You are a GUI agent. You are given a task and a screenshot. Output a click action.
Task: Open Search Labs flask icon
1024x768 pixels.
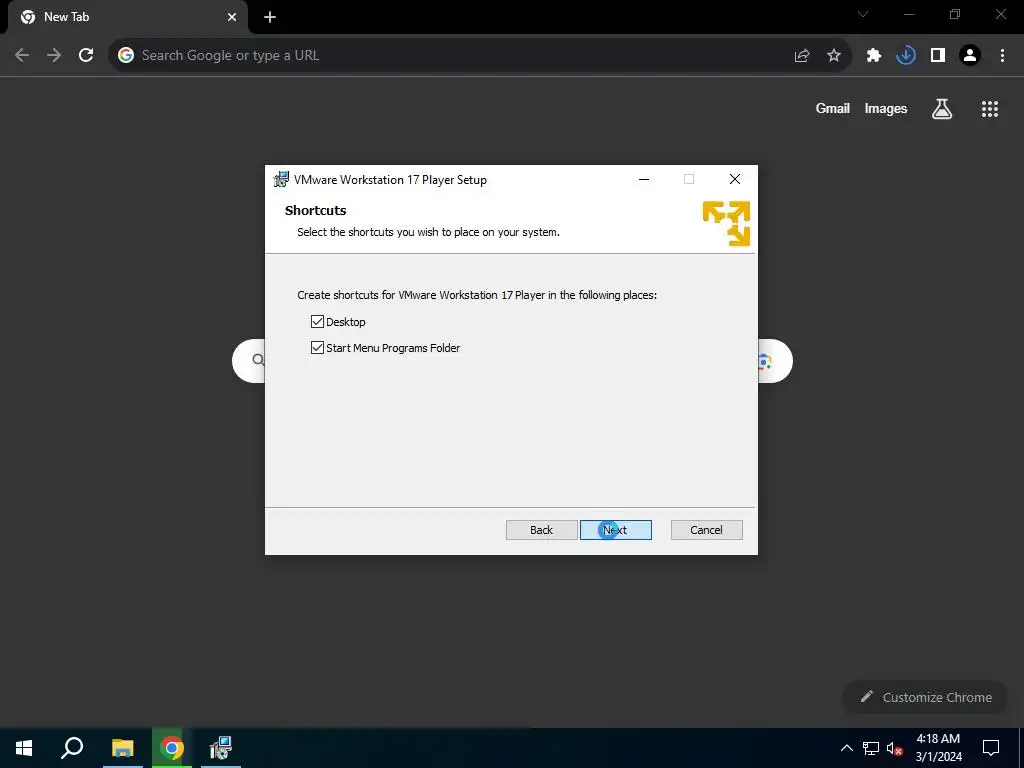coord(942,109)
